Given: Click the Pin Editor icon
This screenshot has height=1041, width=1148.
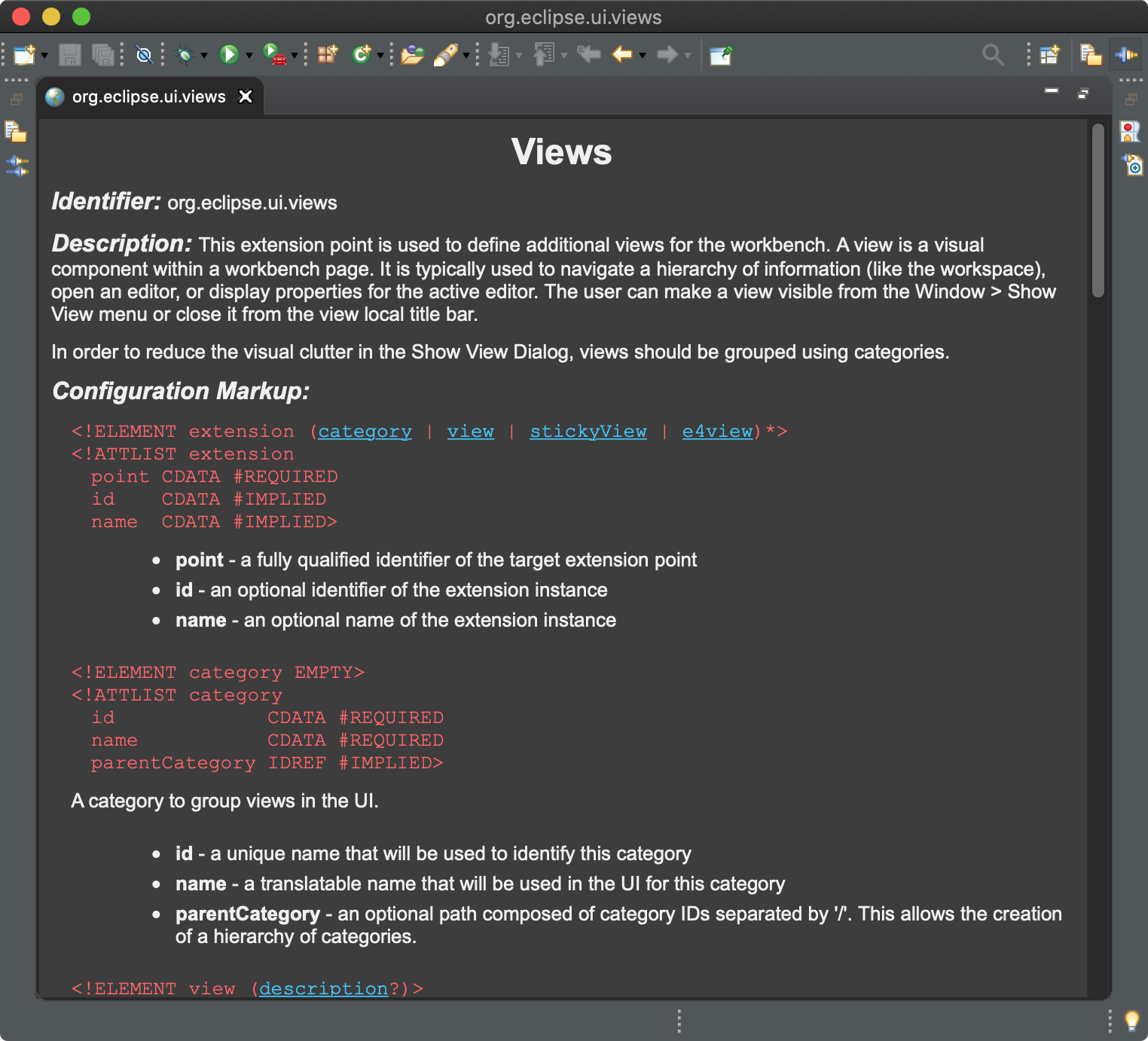Looking at the screenshot, I should [721, 55].
